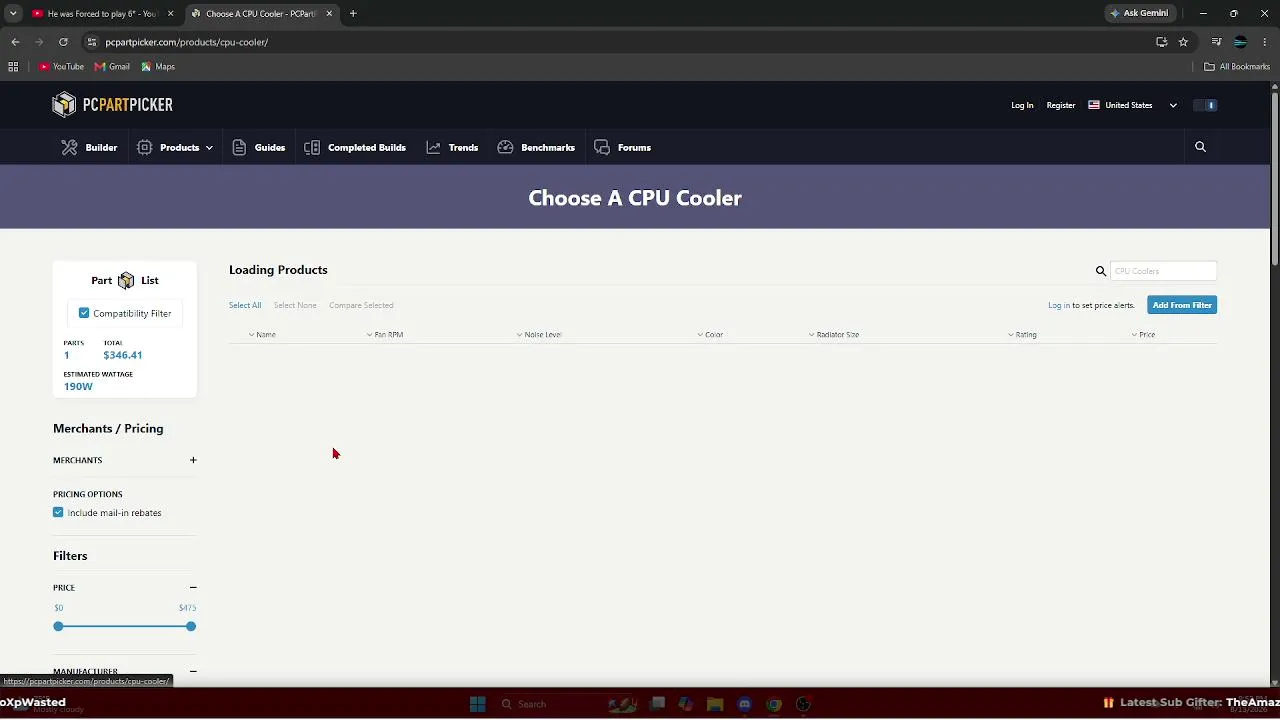
Task: Click Ask Gemini button
Action: coord(1139,14)
